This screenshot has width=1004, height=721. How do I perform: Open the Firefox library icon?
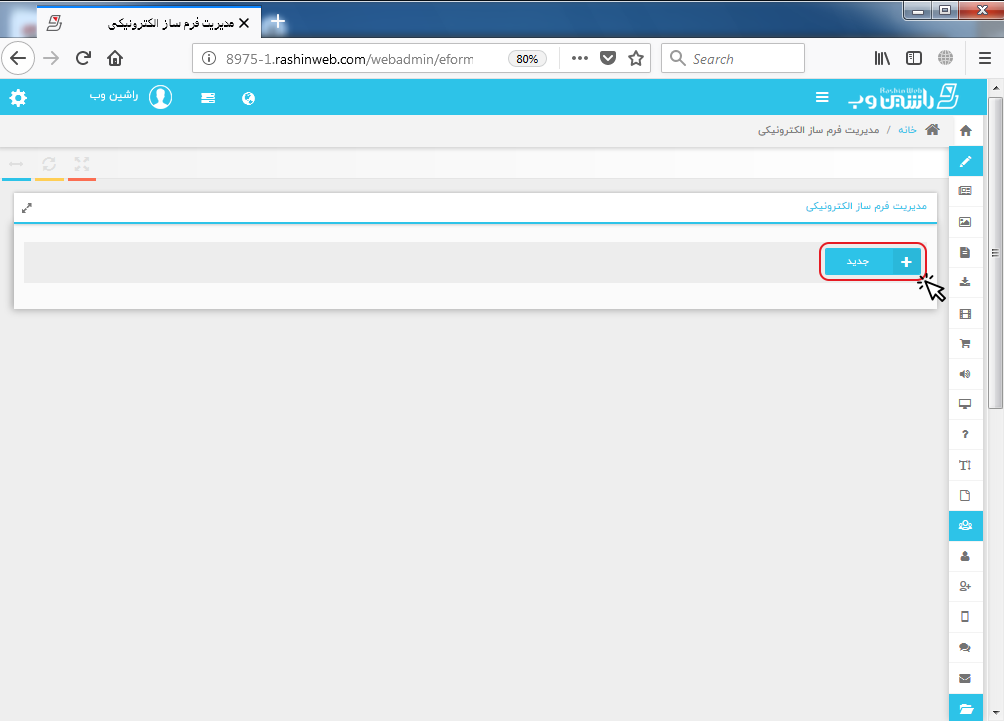point(882,58)
